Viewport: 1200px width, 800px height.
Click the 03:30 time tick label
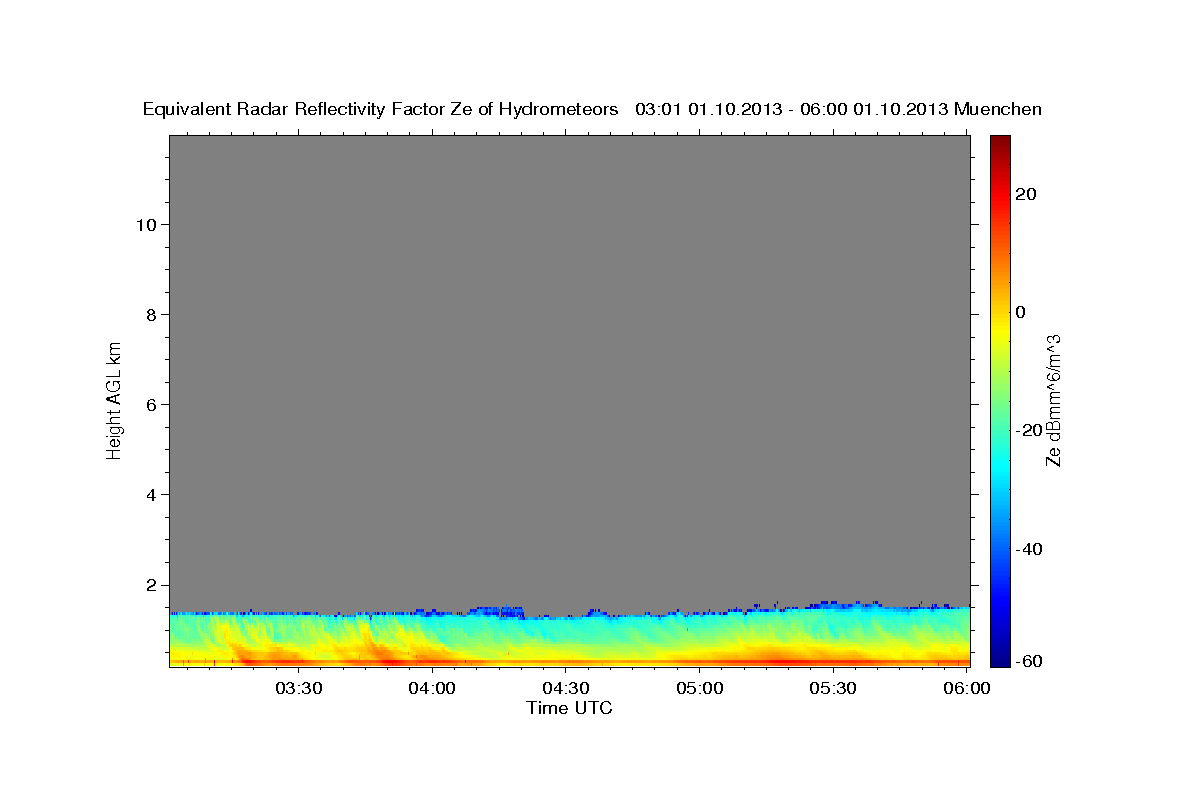tap(299, 688)
